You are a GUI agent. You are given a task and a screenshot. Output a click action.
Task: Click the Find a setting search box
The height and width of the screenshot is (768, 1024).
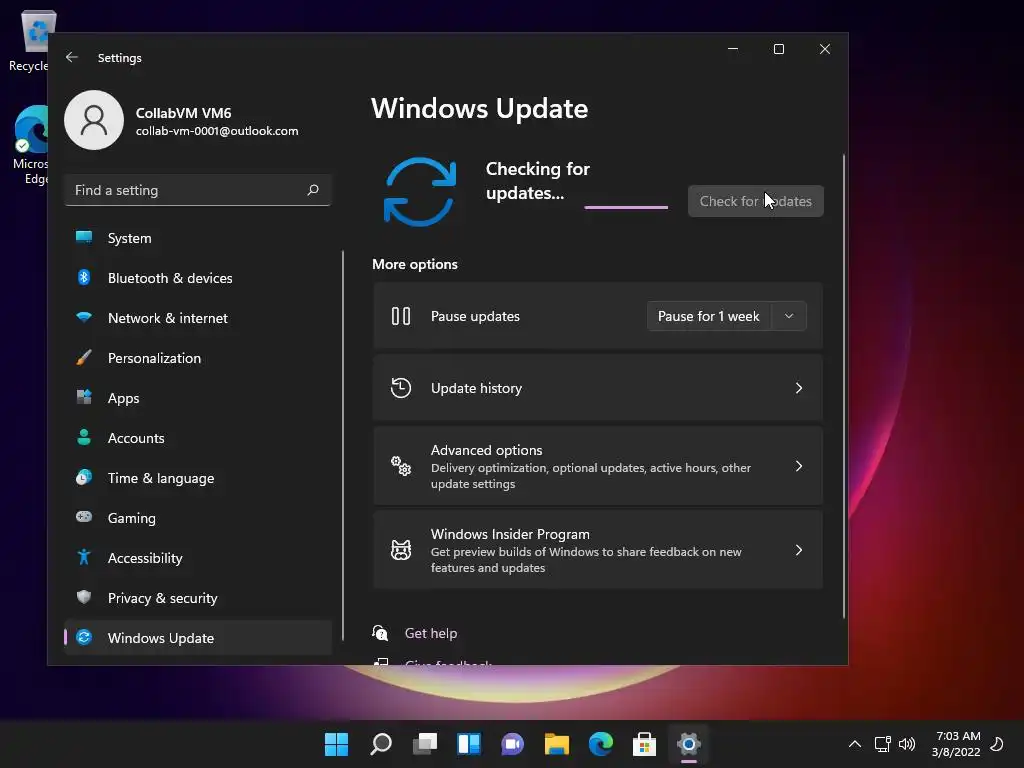pyautogui.click(x=198, y=190)
